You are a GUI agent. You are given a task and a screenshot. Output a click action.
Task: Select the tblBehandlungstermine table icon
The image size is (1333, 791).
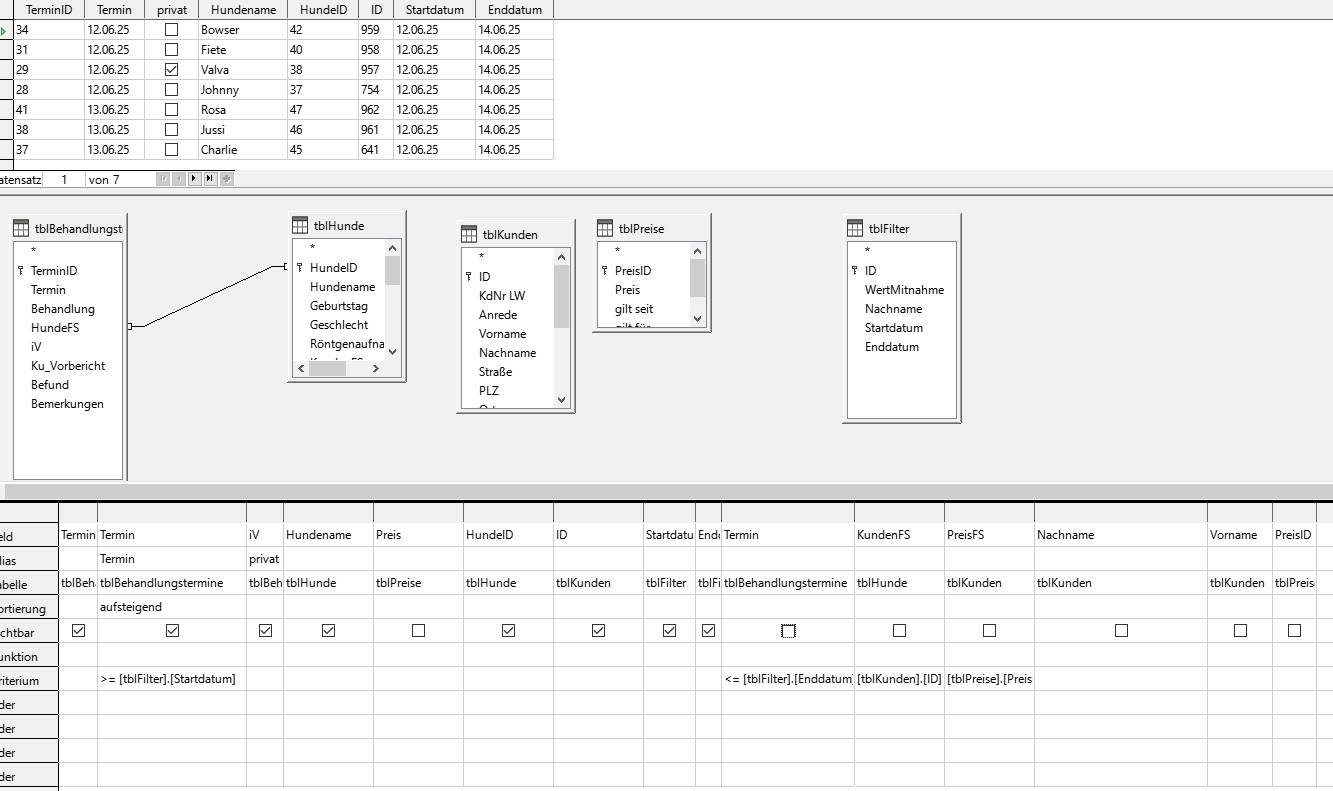pyautogui.click(x=21, y=228)
